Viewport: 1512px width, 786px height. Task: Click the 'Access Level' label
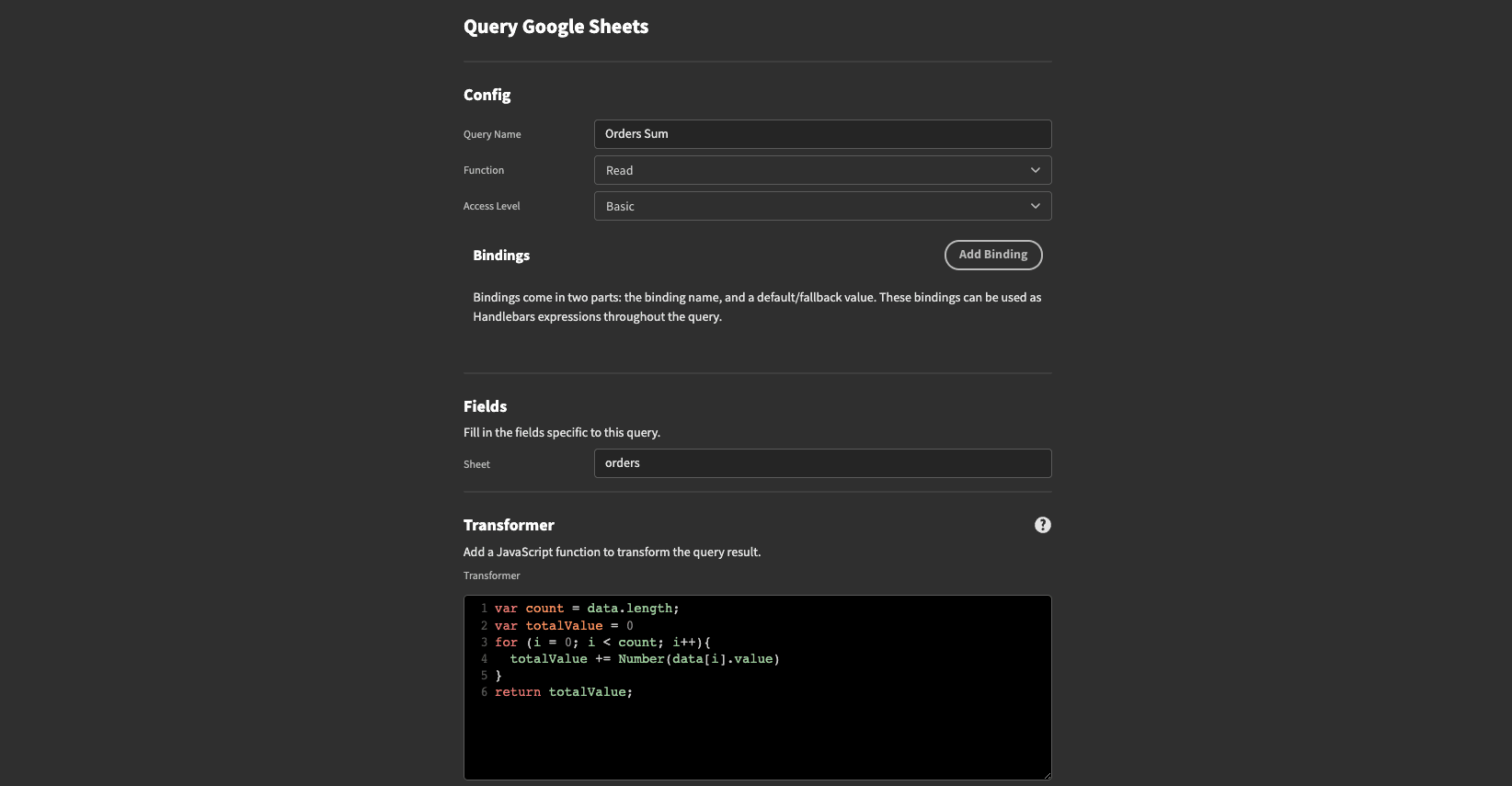click(x=491, y=206)
